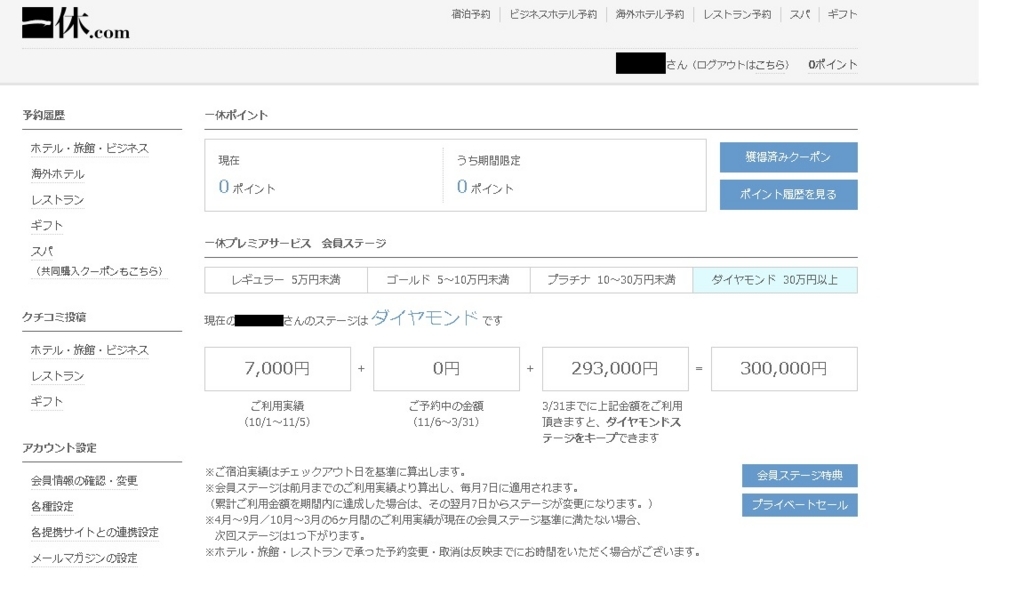Screen dimensions: 1024x594
Task: Select the ゴールド 5～10万円未満 stage
Action: coord(449,280)
